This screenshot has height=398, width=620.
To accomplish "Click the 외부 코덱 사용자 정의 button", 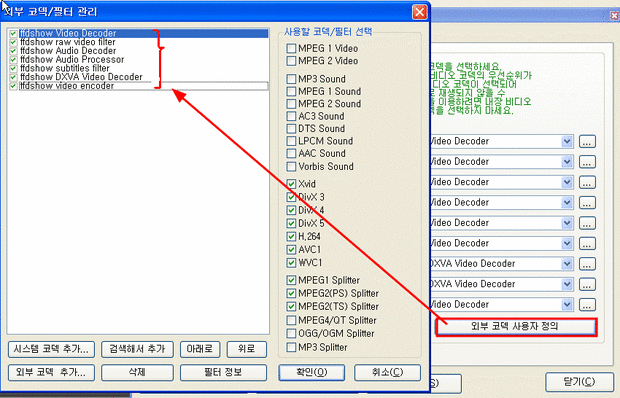I will click(x=516, y=327).
